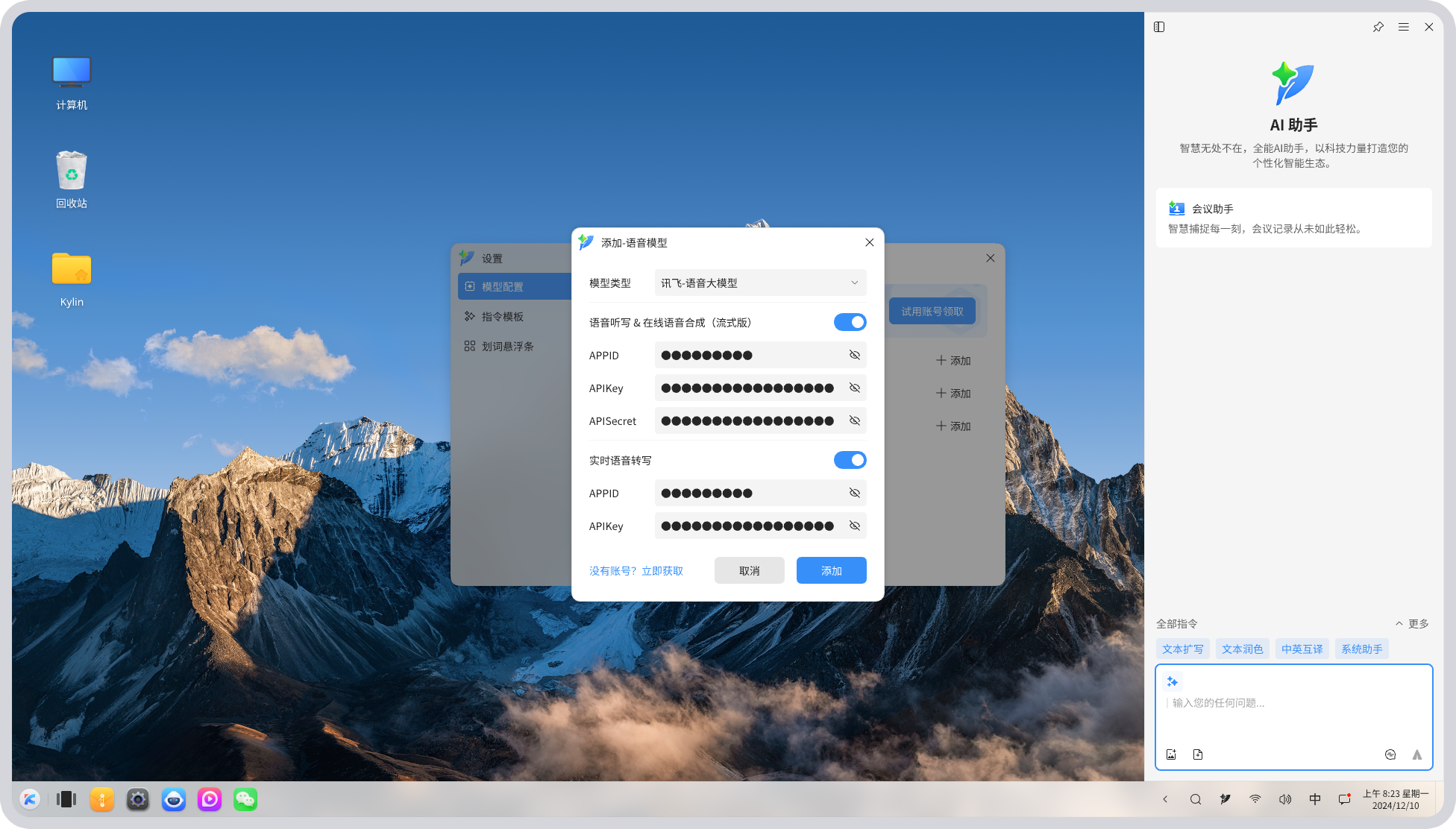Disable 语音听写 & 在线语音合成
The height and width of the screenshot is (829, 1456).
coord(850,322)
